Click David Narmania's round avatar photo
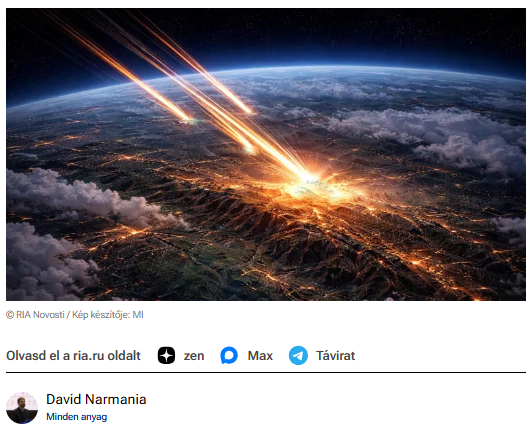The height and width of the screenshot is (433, 531). (x=22, y=408)
